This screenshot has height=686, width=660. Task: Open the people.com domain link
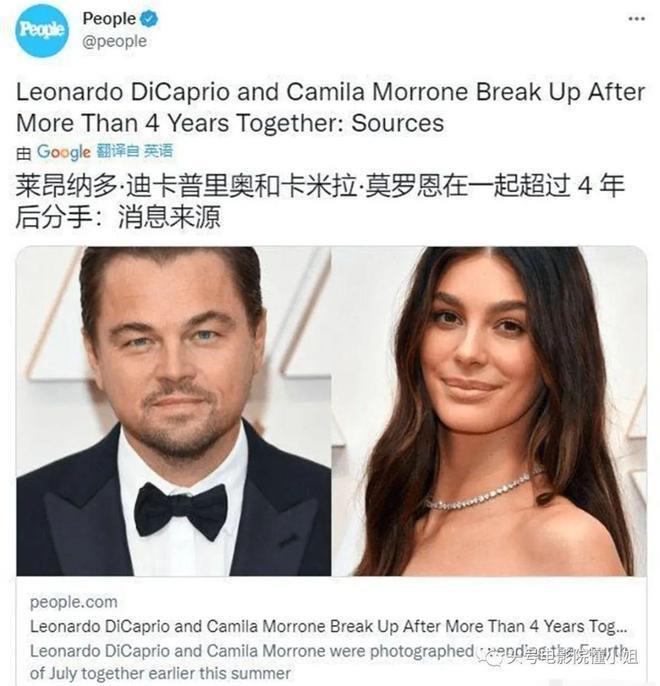[73, 602]
